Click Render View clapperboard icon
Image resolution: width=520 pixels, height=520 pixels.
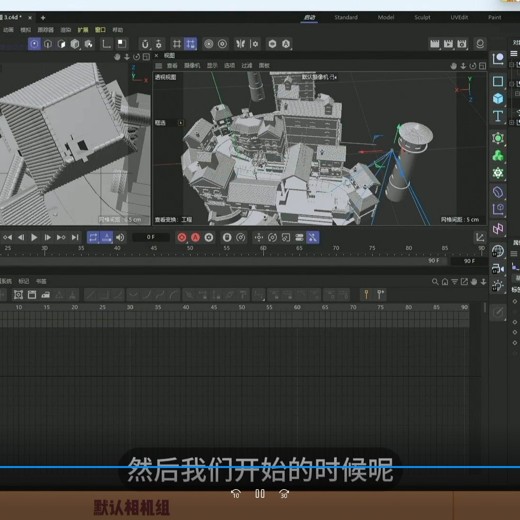tap(434, 44)
